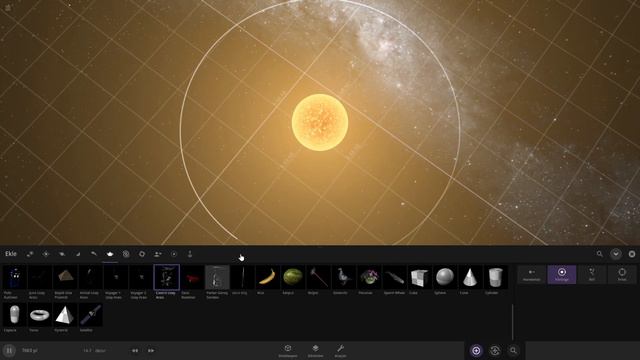Open the time step value field
This screenshot has width=640, height=360.
click(94, 351)
